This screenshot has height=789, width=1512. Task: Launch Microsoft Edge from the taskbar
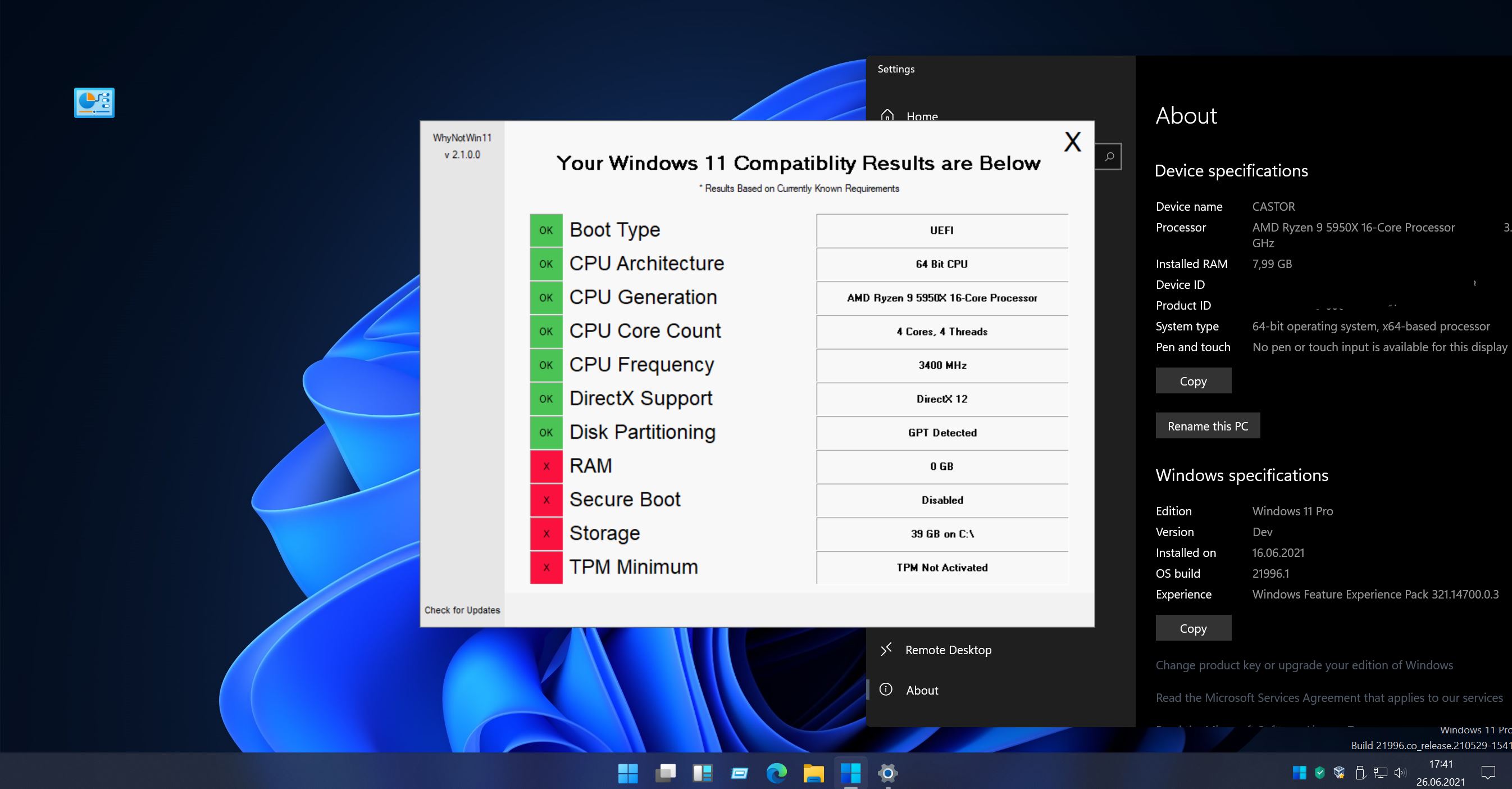tap(777, 773)
